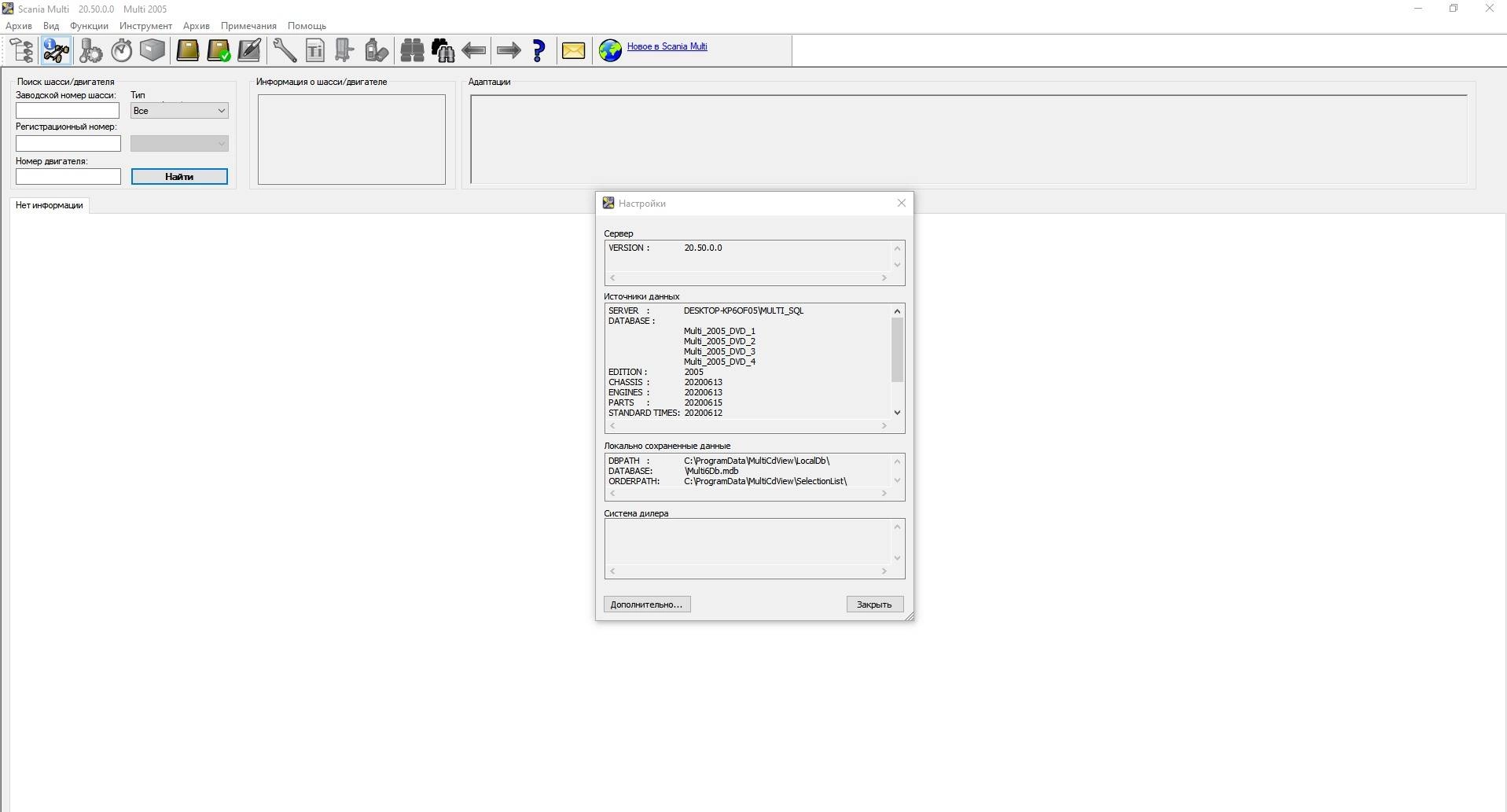Click the gray package box icon
The height and width of the screenshot is (812, 1507).
click(153, 51)
